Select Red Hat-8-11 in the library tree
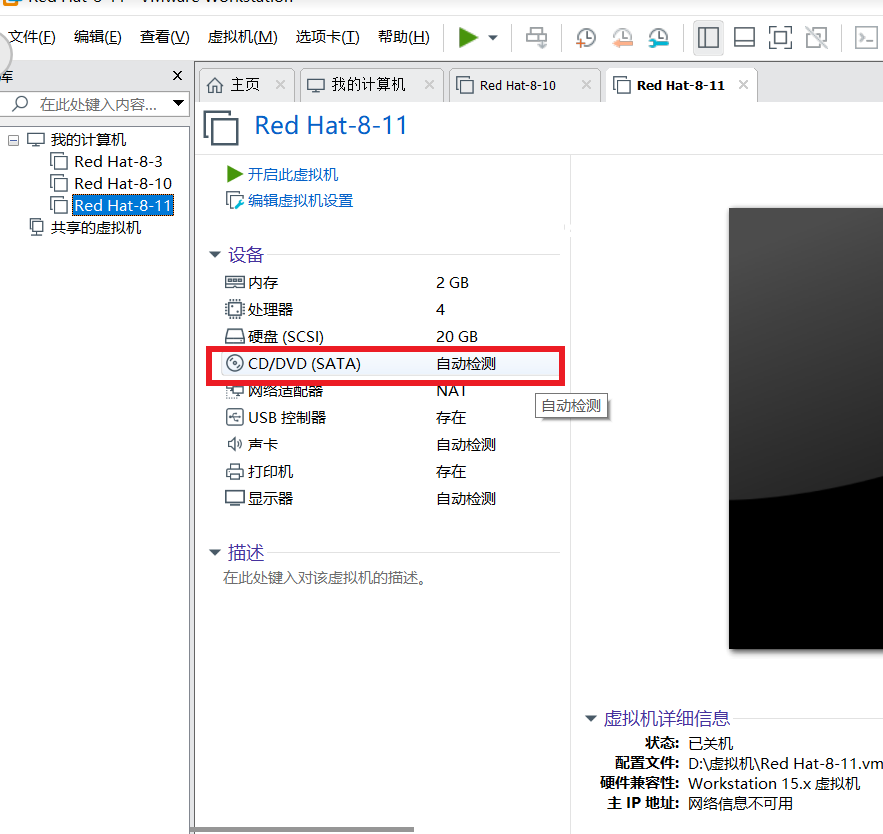The height and width of the screenshot is (834, 883). tap(123, 206)
